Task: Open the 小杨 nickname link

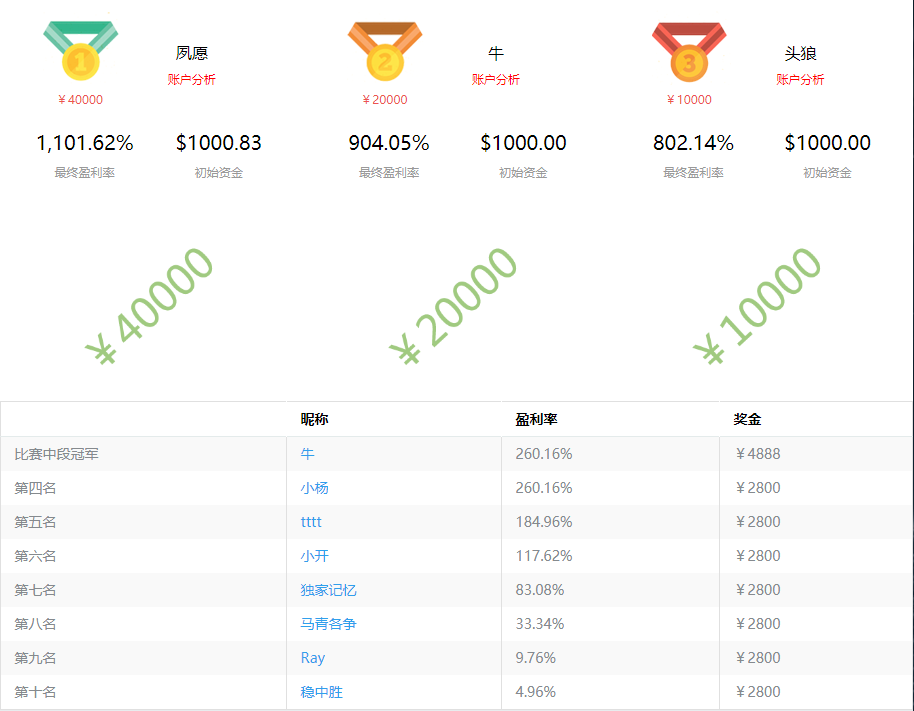Action: 314,488
